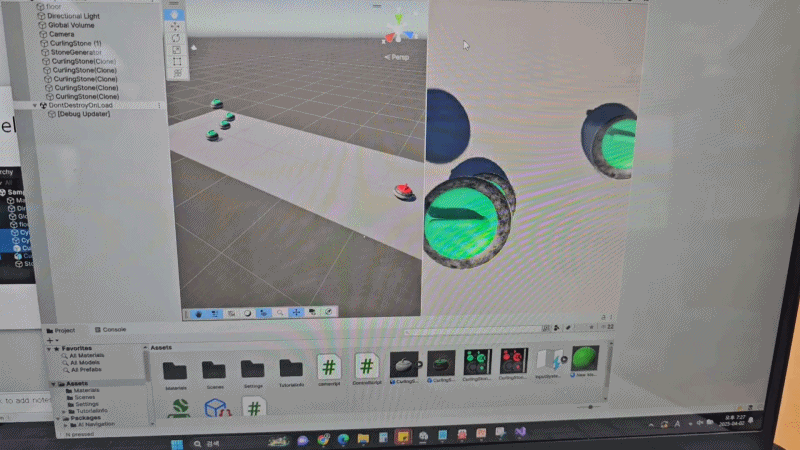Collapse the Assets folder arrow in the Project tree
The image size is (800, 450).
pos(54,384)
